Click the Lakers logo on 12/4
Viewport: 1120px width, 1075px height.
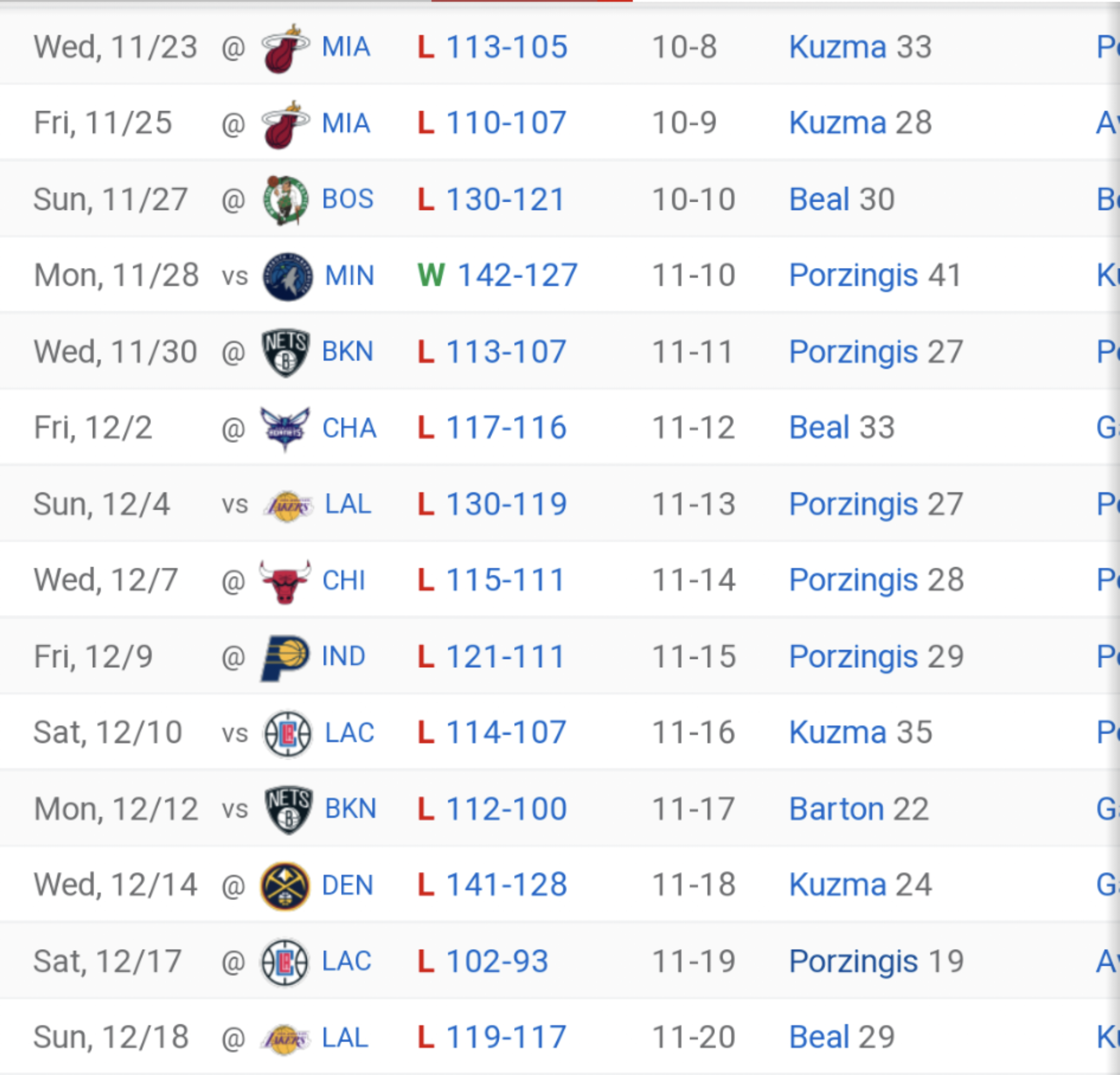tap(288, 506)
